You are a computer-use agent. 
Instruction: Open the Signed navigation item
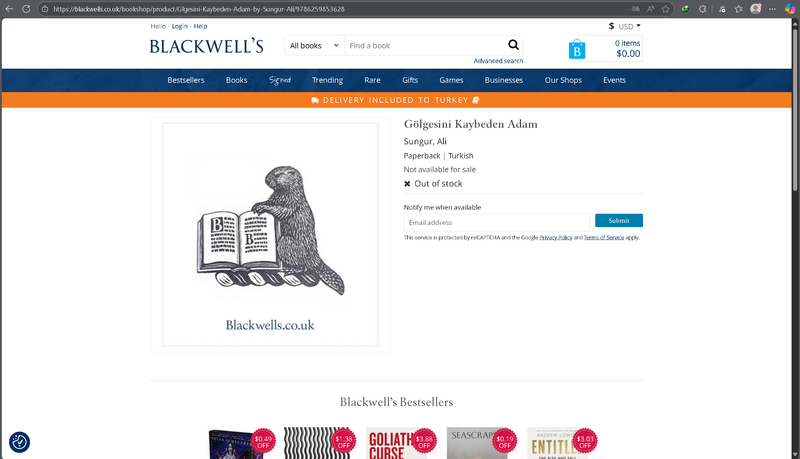point(280,80)
